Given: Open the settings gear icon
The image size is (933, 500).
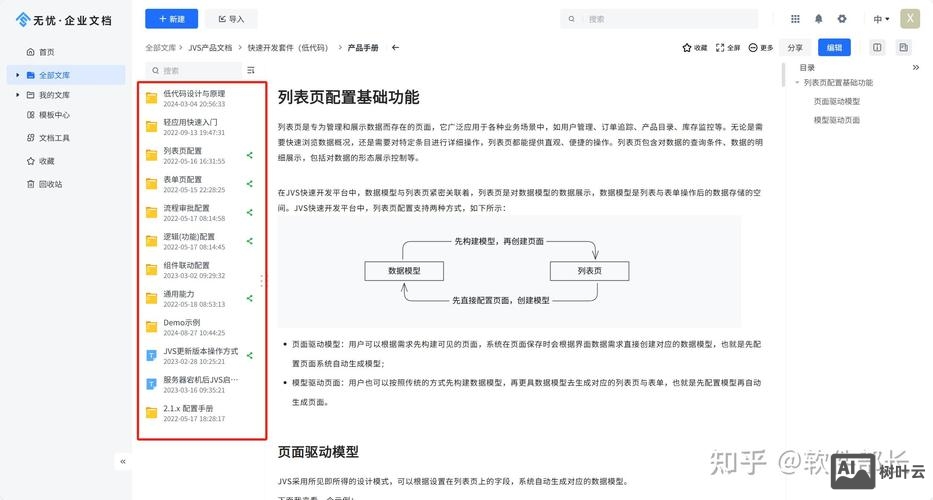Looking at the screenshot, I should click(841, 19).
